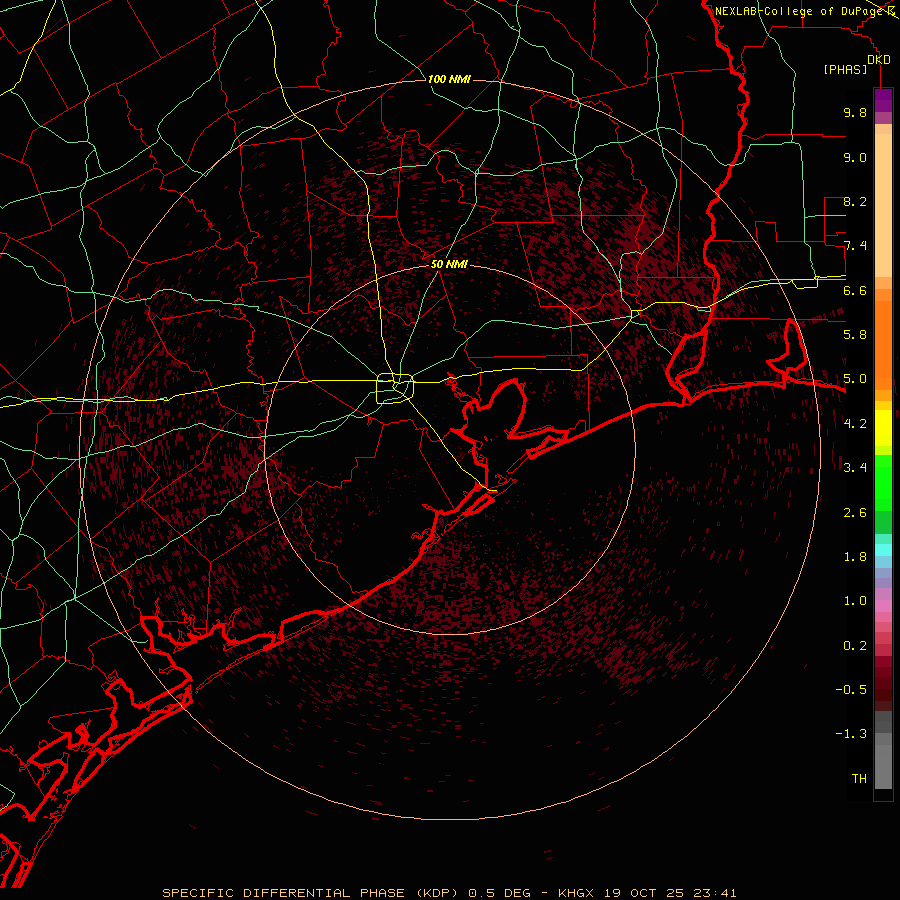
Task: Click the 6.6 scale value
Action: click(x=855, y=290)
